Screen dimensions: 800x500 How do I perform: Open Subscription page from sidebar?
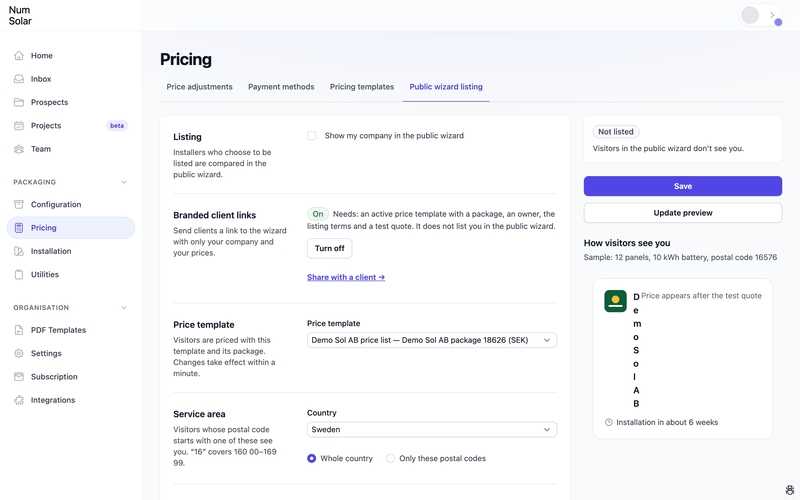point(71,377)
